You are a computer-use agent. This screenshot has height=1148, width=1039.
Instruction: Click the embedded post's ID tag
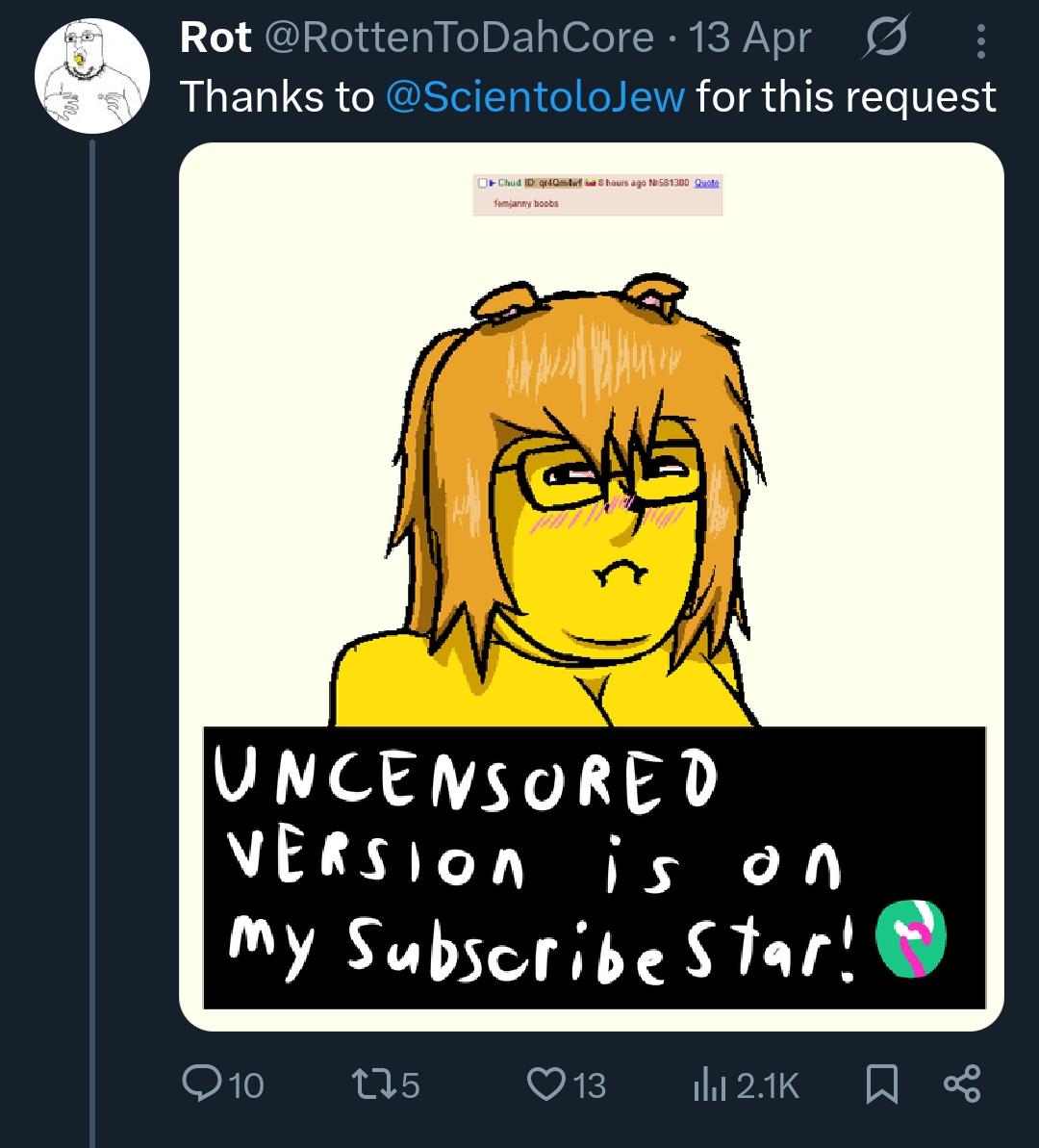click(x=554, y=183)
